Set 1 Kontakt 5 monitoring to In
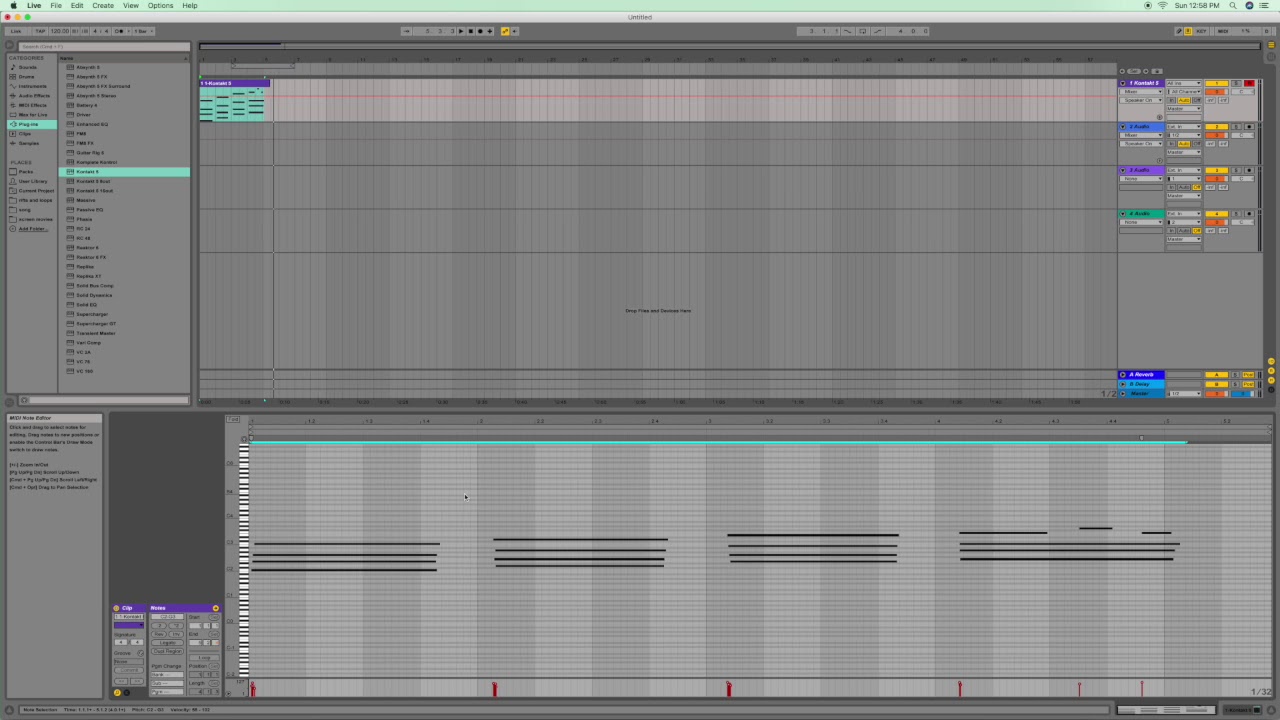The width and height of the screenshot is (1280, 720). 1172,100
